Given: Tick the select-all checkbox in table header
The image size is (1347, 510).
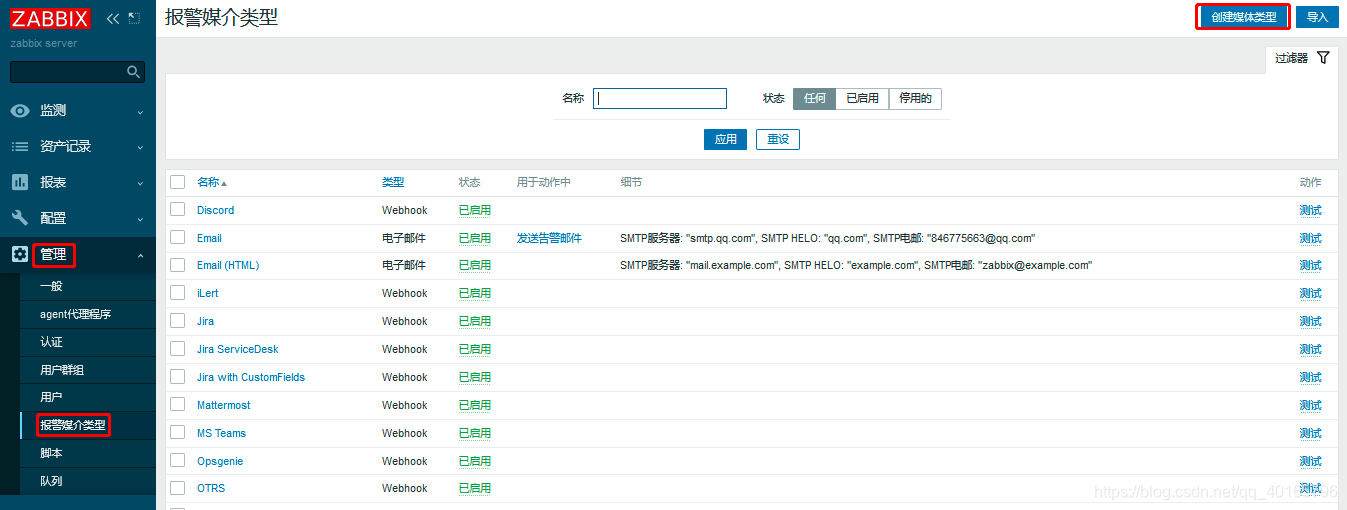Looking at the screenshot, I should click(178, 182).
